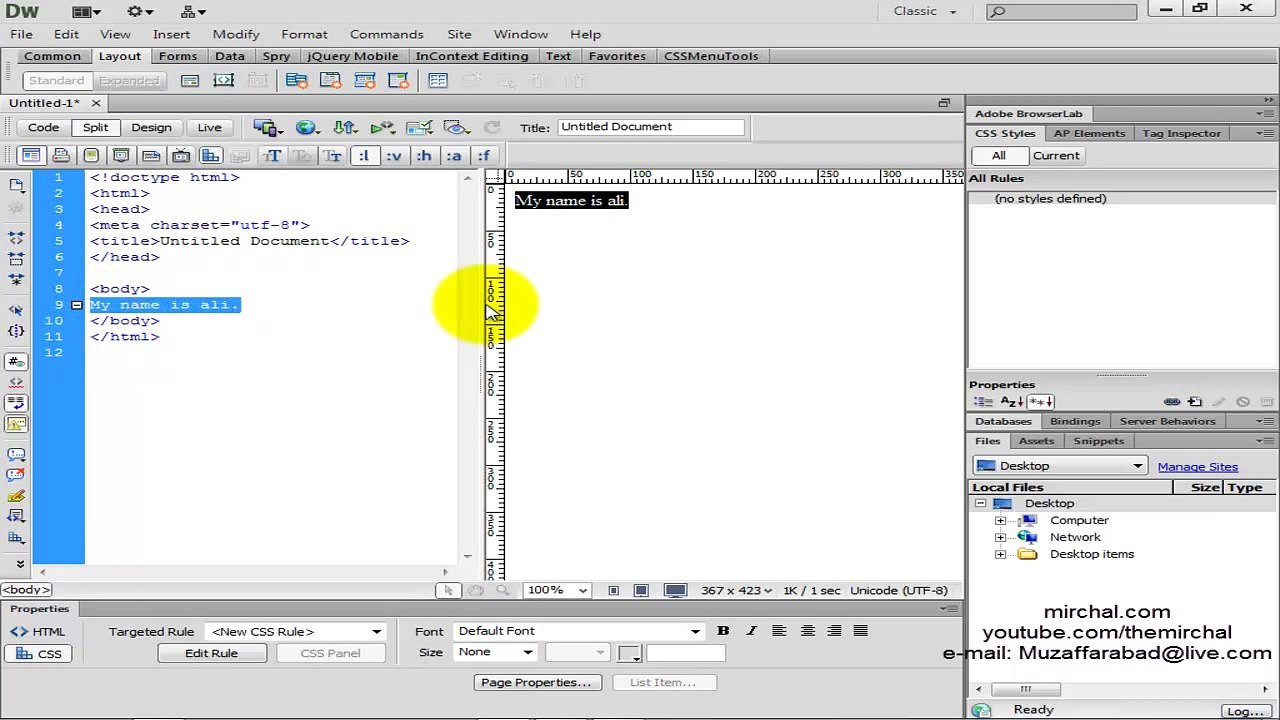Click the Title input field
This screenshot has height=720, width=1280.
pos(651,127)
